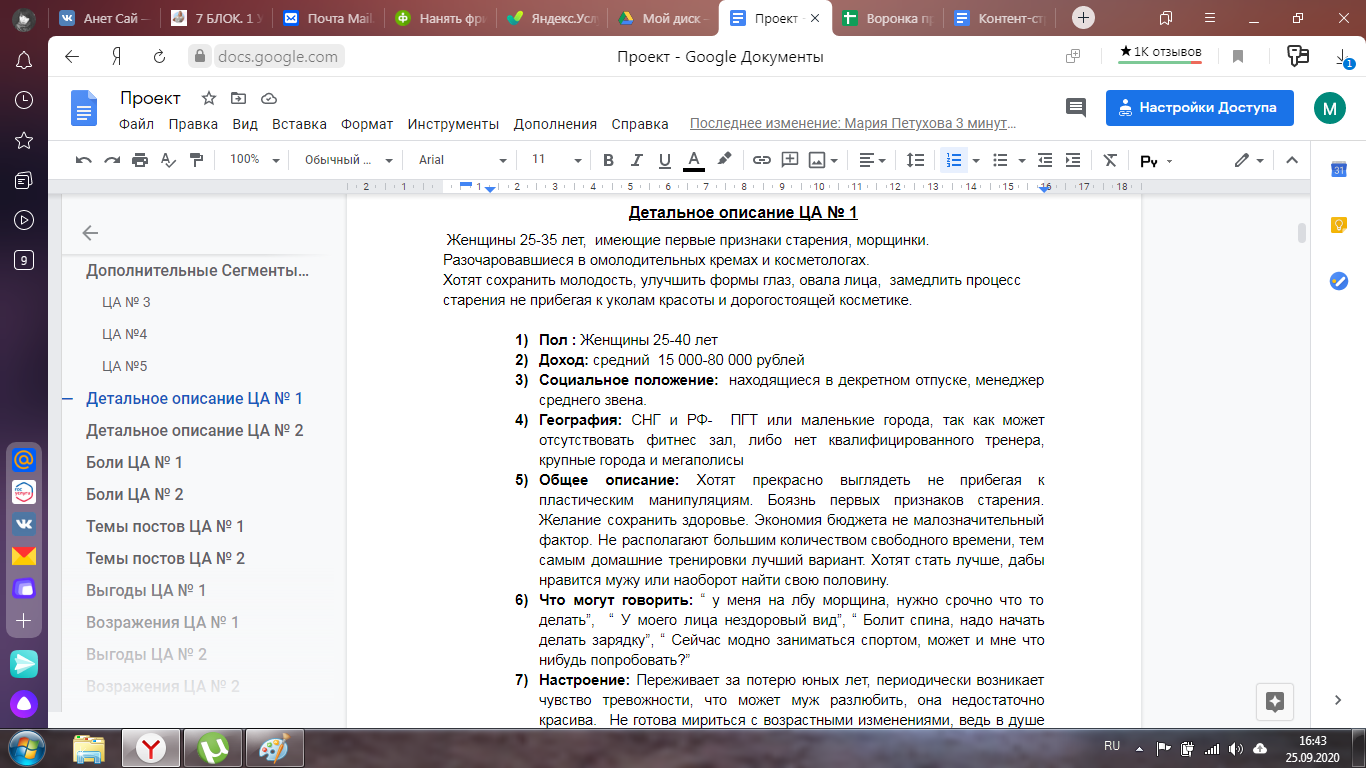Open the Arial font dropdown
This screenshot has height=768, width=1366.
[x=463, y=160]
